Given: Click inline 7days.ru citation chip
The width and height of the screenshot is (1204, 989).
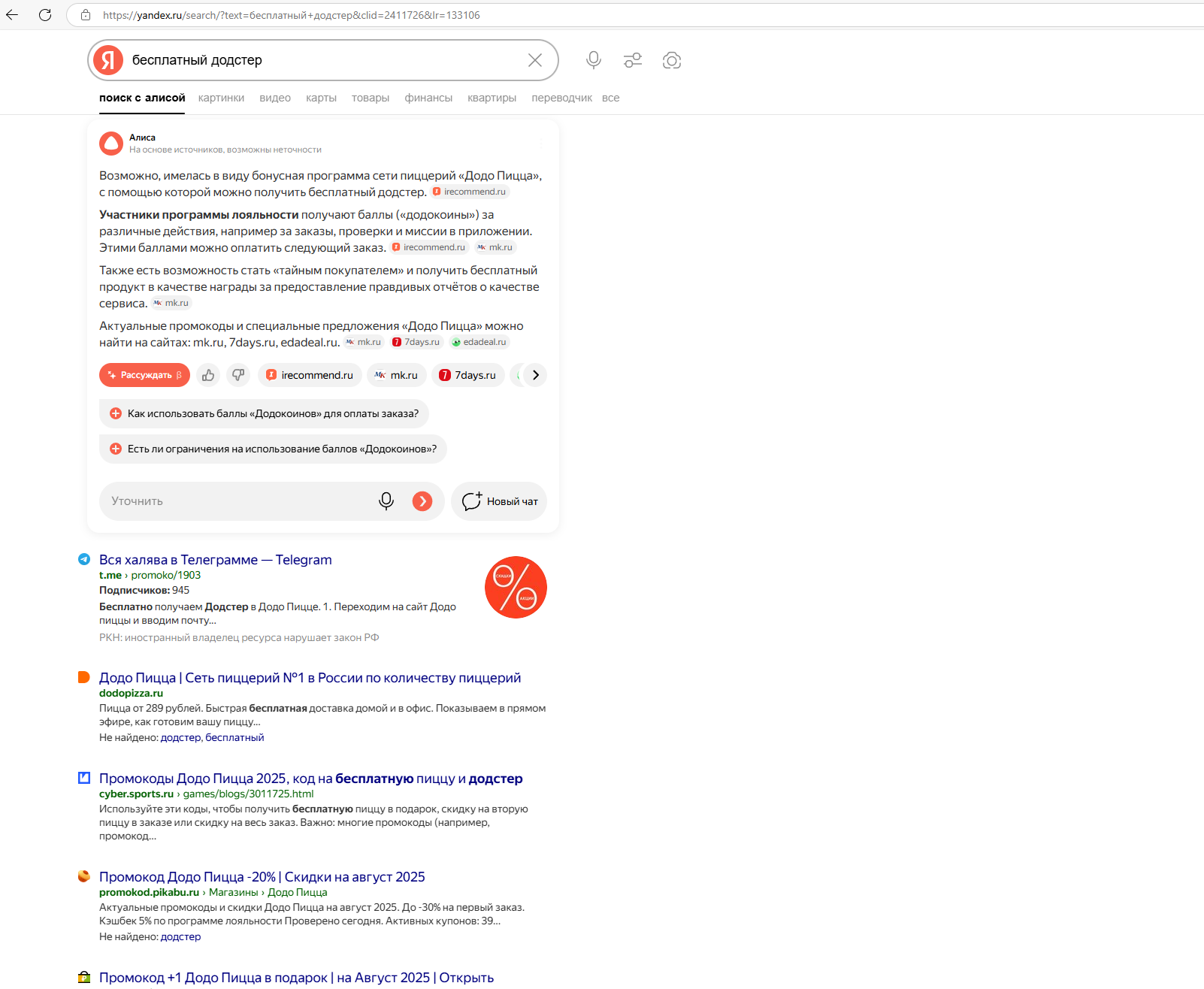Looking at the screenshot, I should pos(416,342).
